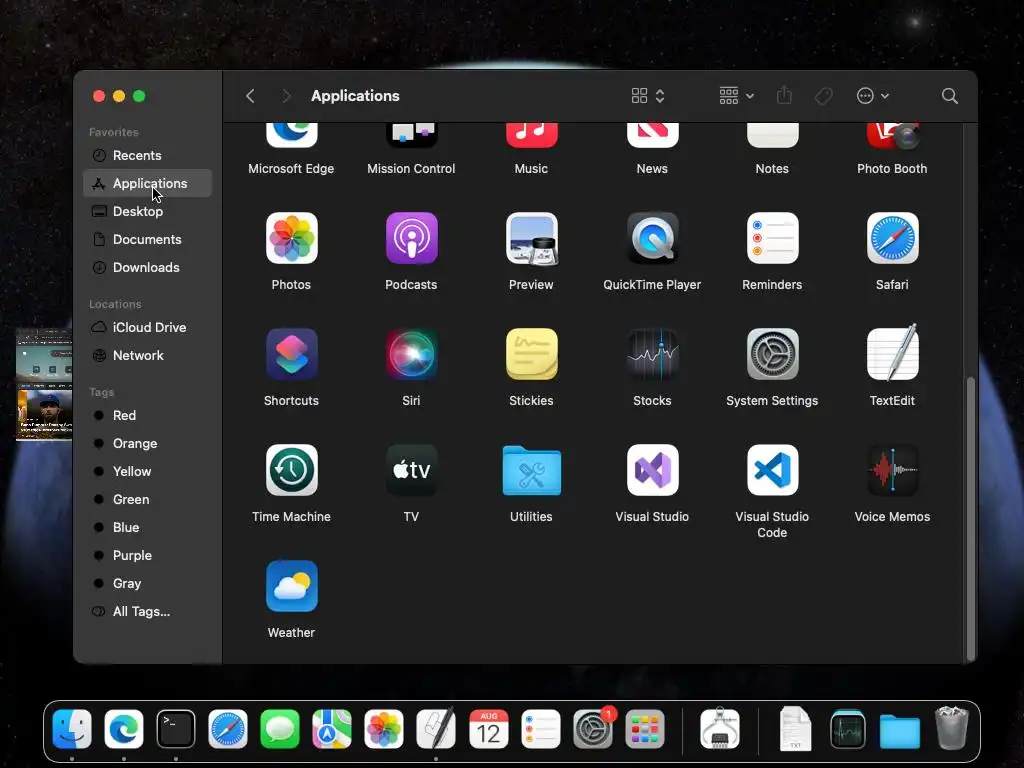This screenshot has height=768, width=1024.
Task: Select the Weather app icon
Action: (291, 586)
